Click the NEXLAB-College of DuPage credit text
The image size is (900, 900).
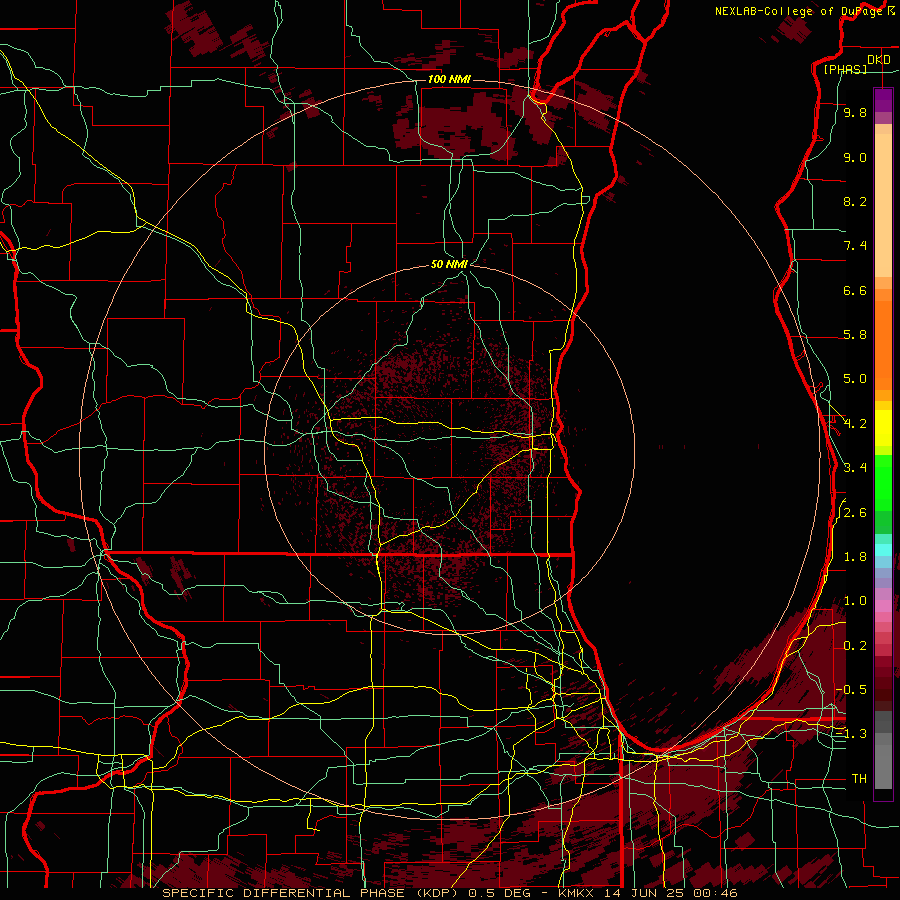[x=801, y=11]
